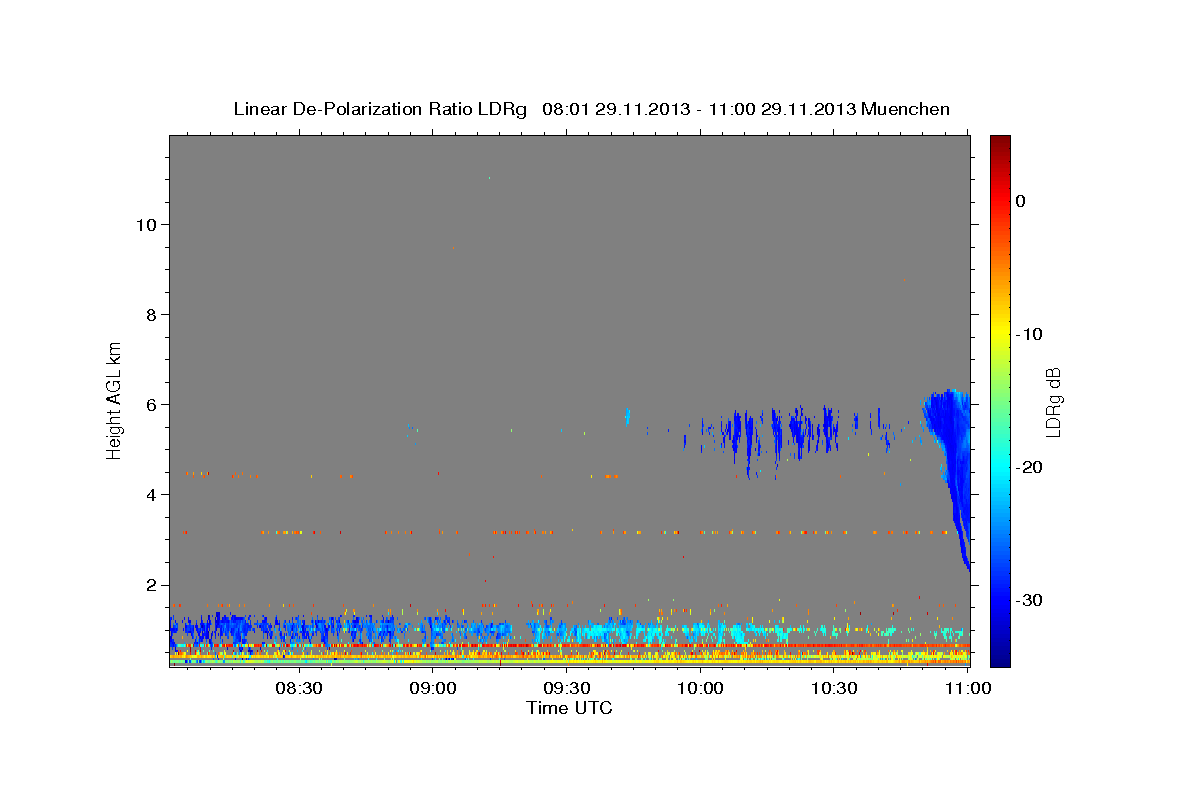Viewport: 1200px width, 800px height.
Task: Select the 08:30 time tick label
Action: click(299, 689)
